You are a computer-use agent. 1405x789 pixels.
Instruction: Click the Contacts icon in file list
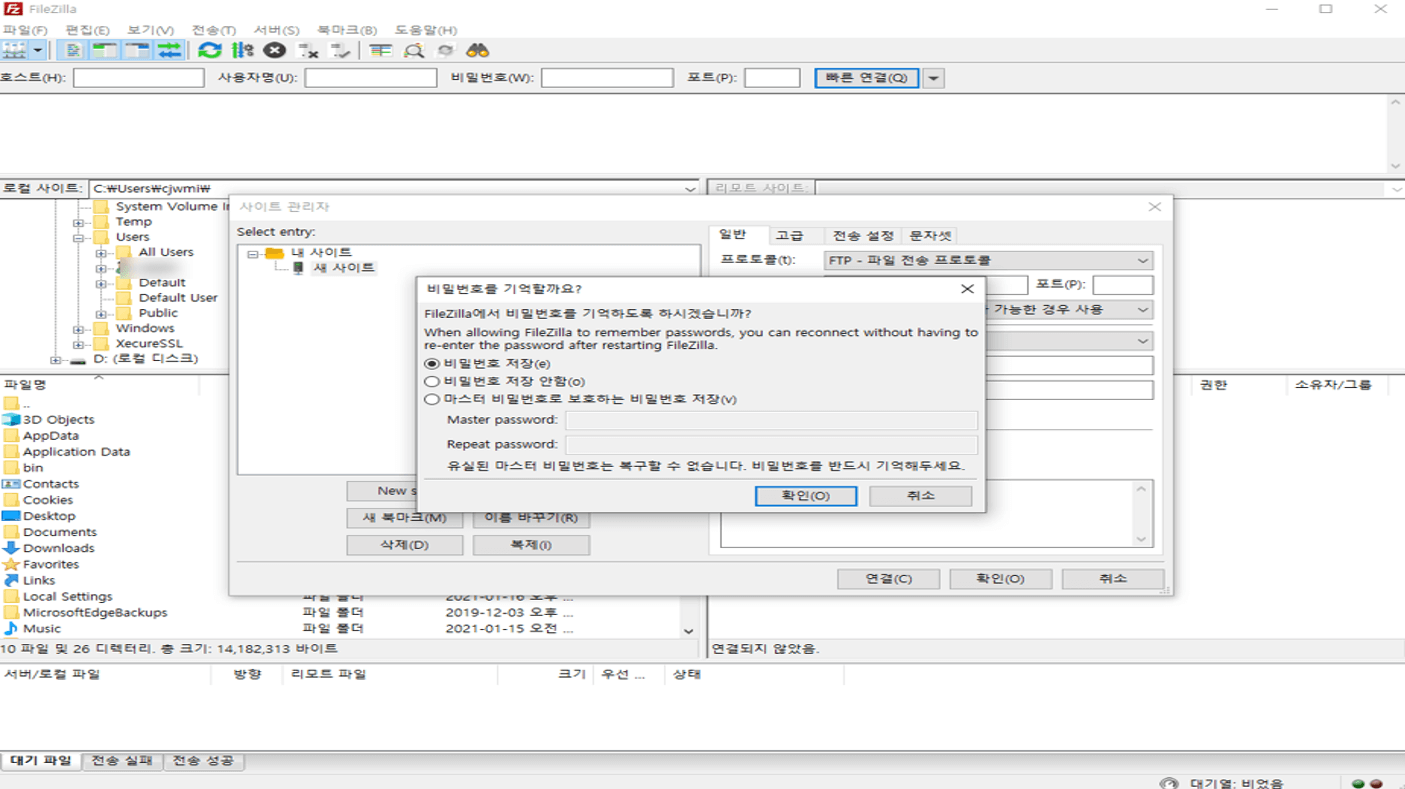[x=11, y=484]
